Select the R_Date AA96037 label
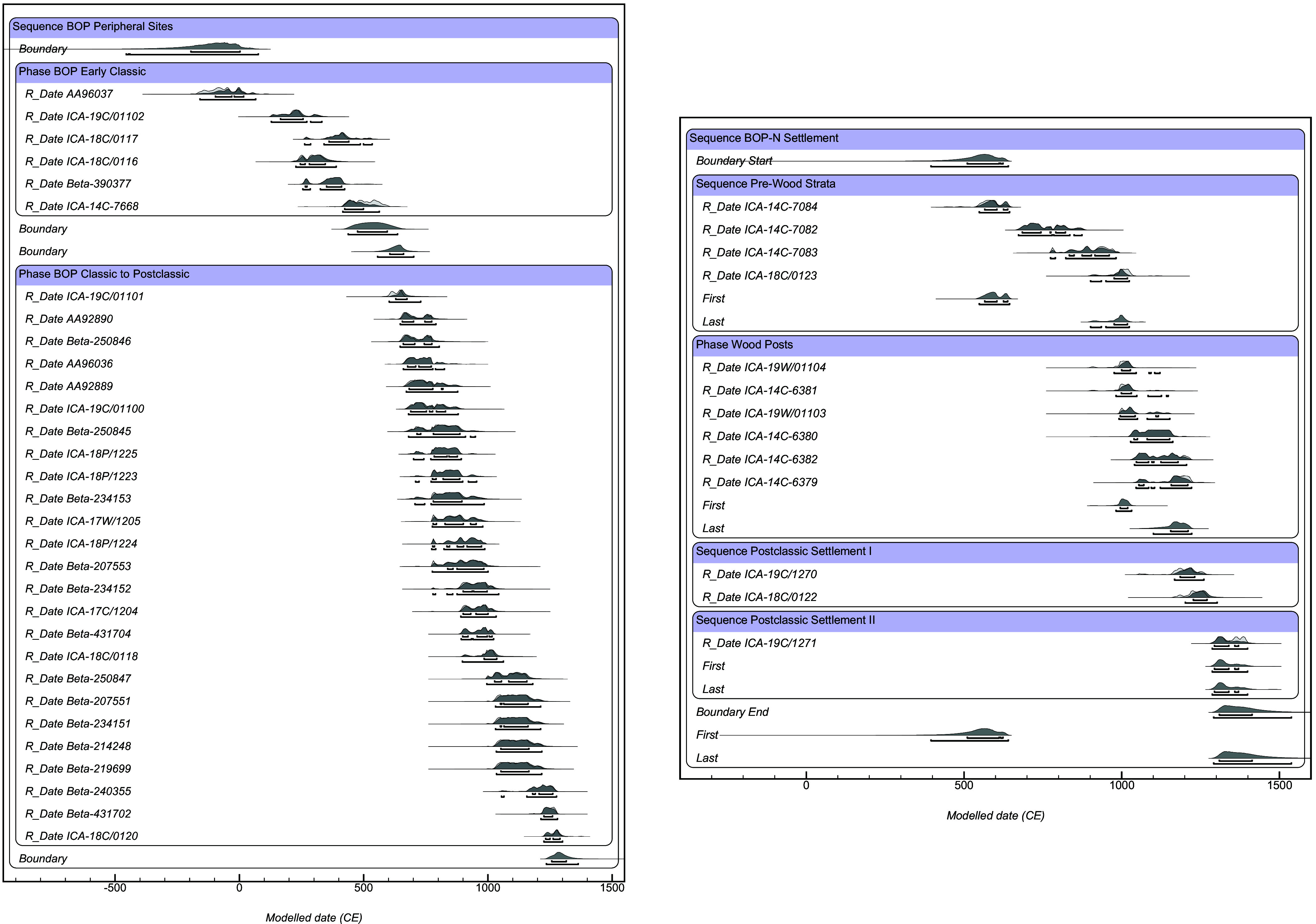Screen dimensions: 1316x924 pyautogui.click(x=69, y=94)
